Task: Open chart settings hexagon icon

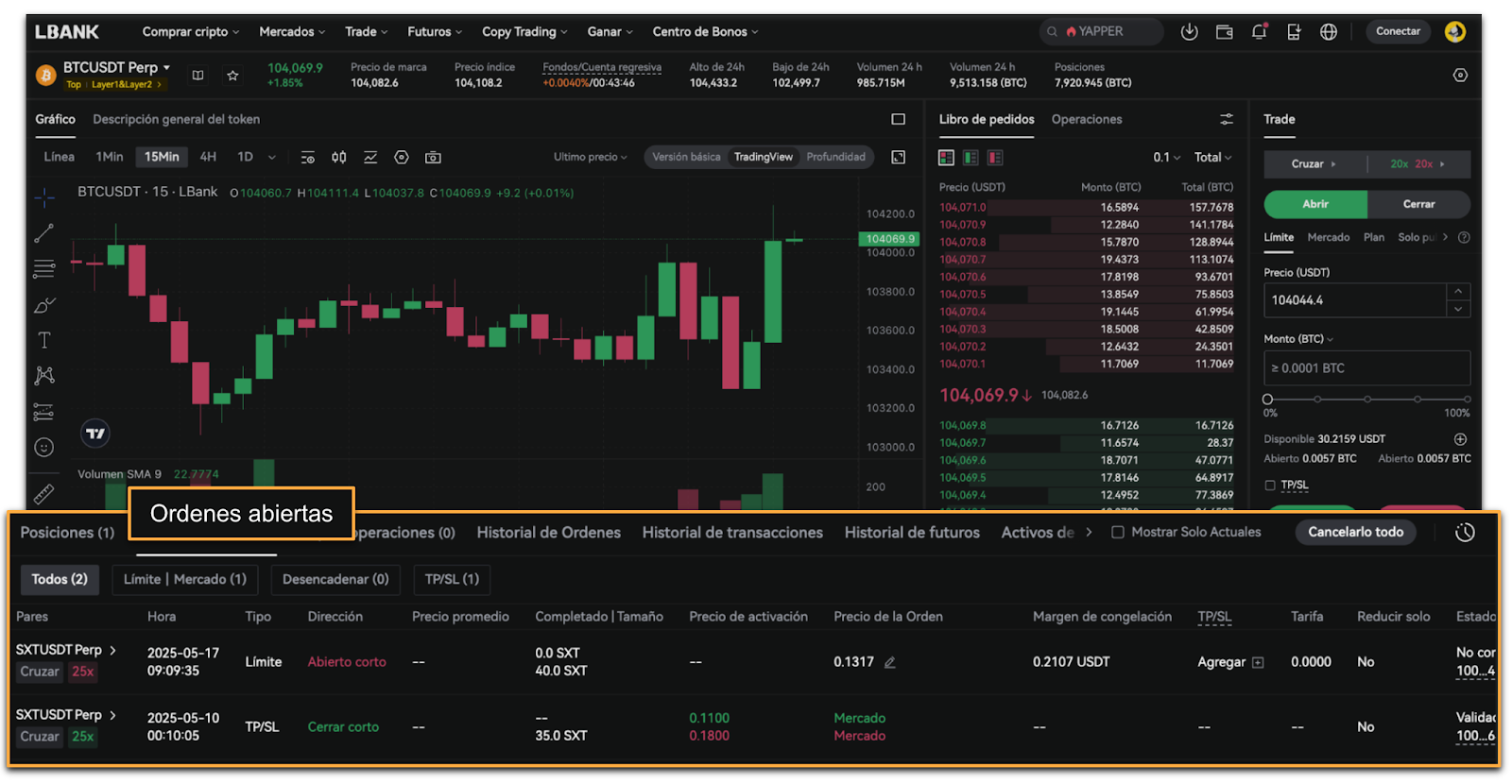Action: [402, 158]
